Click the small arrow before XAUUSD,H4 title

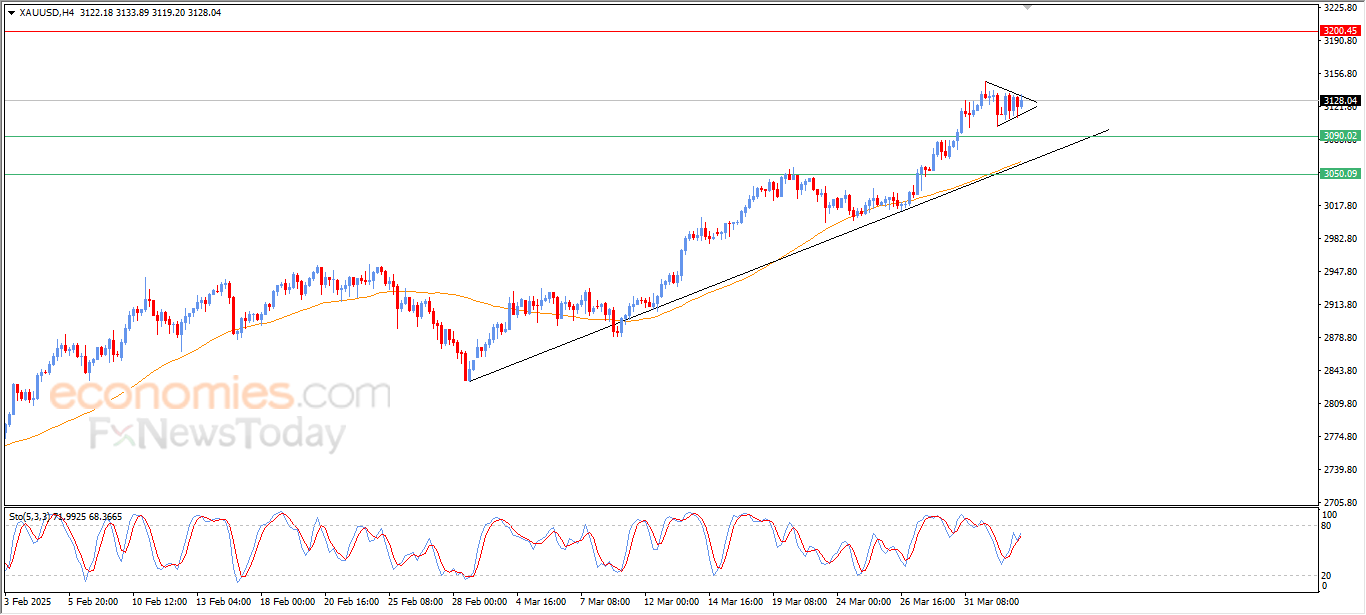(11, 13)
